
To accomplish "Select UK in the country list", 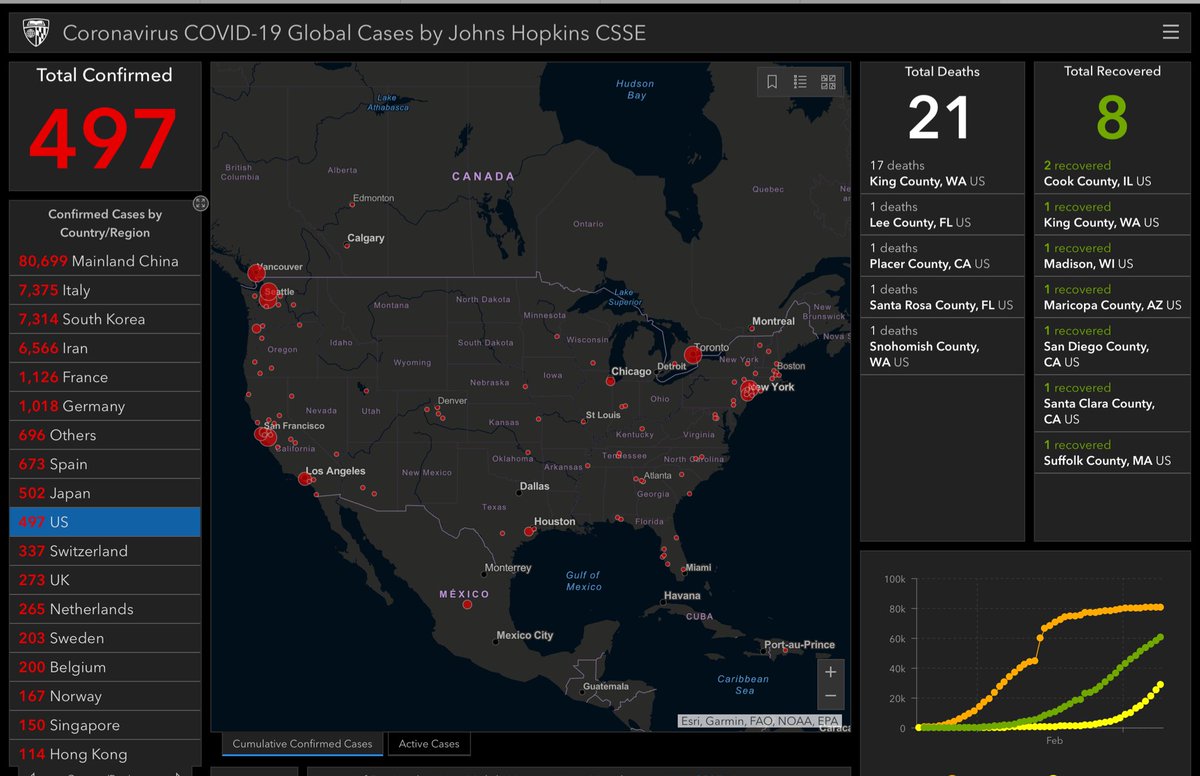I will tap(105, 580).
